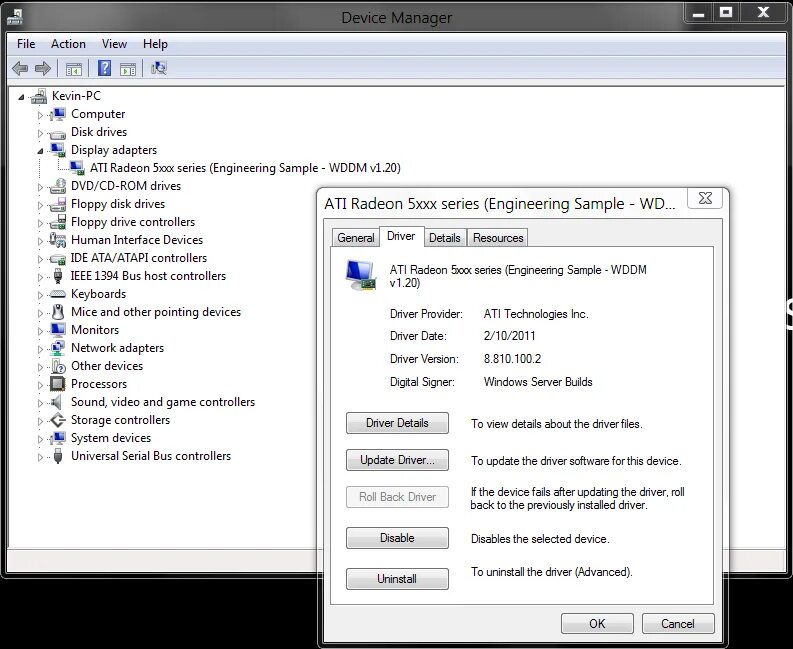Select the ATI Radeon 5xxx series tree entry
The image size is (793, 649).
[x=245, y=168]
